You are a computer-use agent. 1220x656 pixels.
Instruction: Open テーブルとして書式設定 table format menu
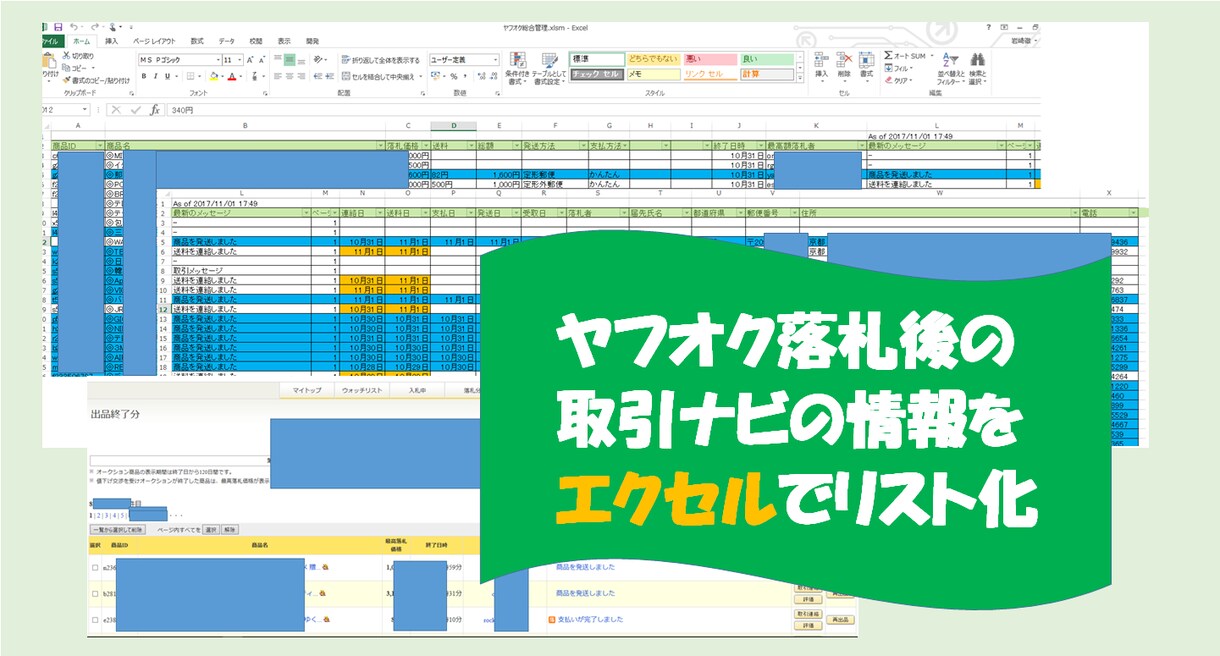[x=549, y=68]
